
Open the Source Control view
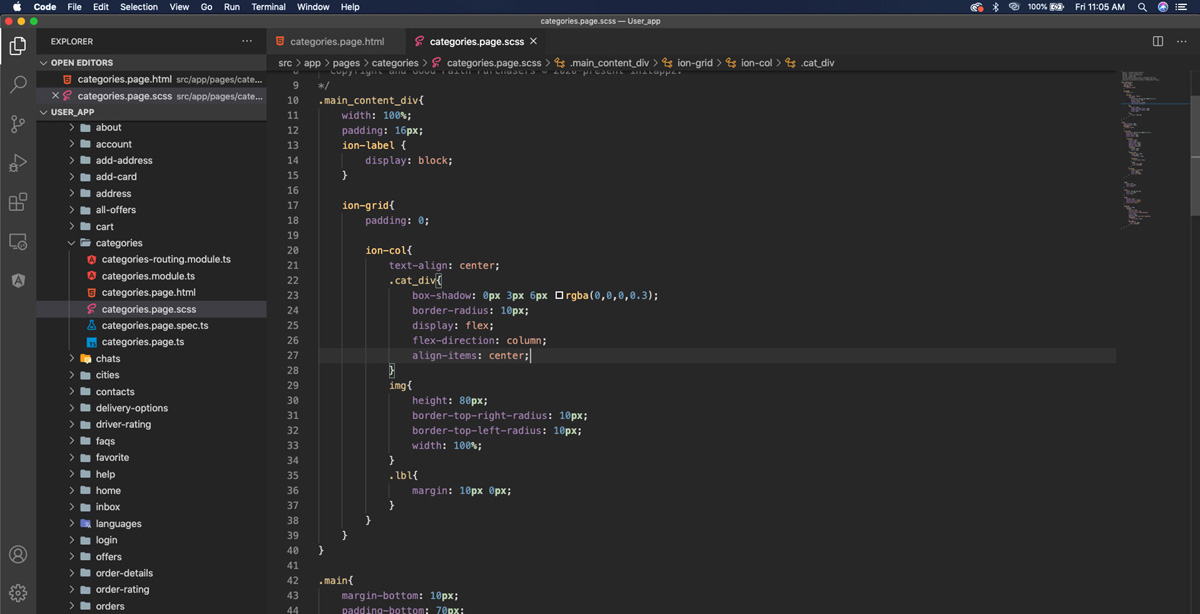click(x=18, y=124)
